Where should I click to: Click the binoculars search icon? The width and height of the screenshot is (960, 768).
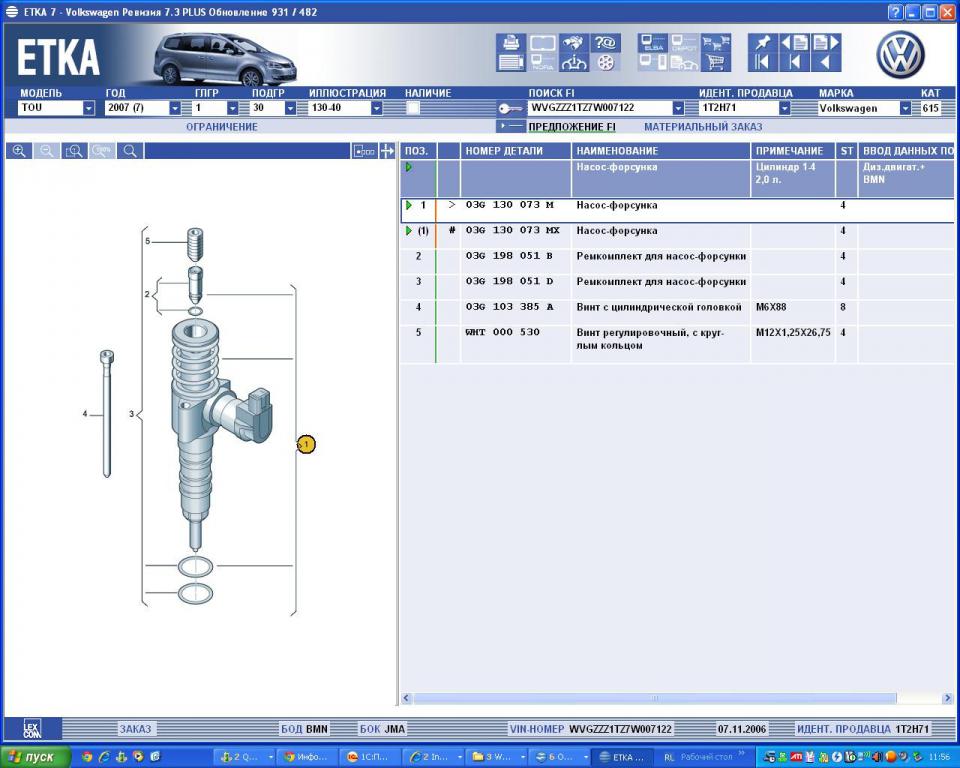[x=574, y=43]
